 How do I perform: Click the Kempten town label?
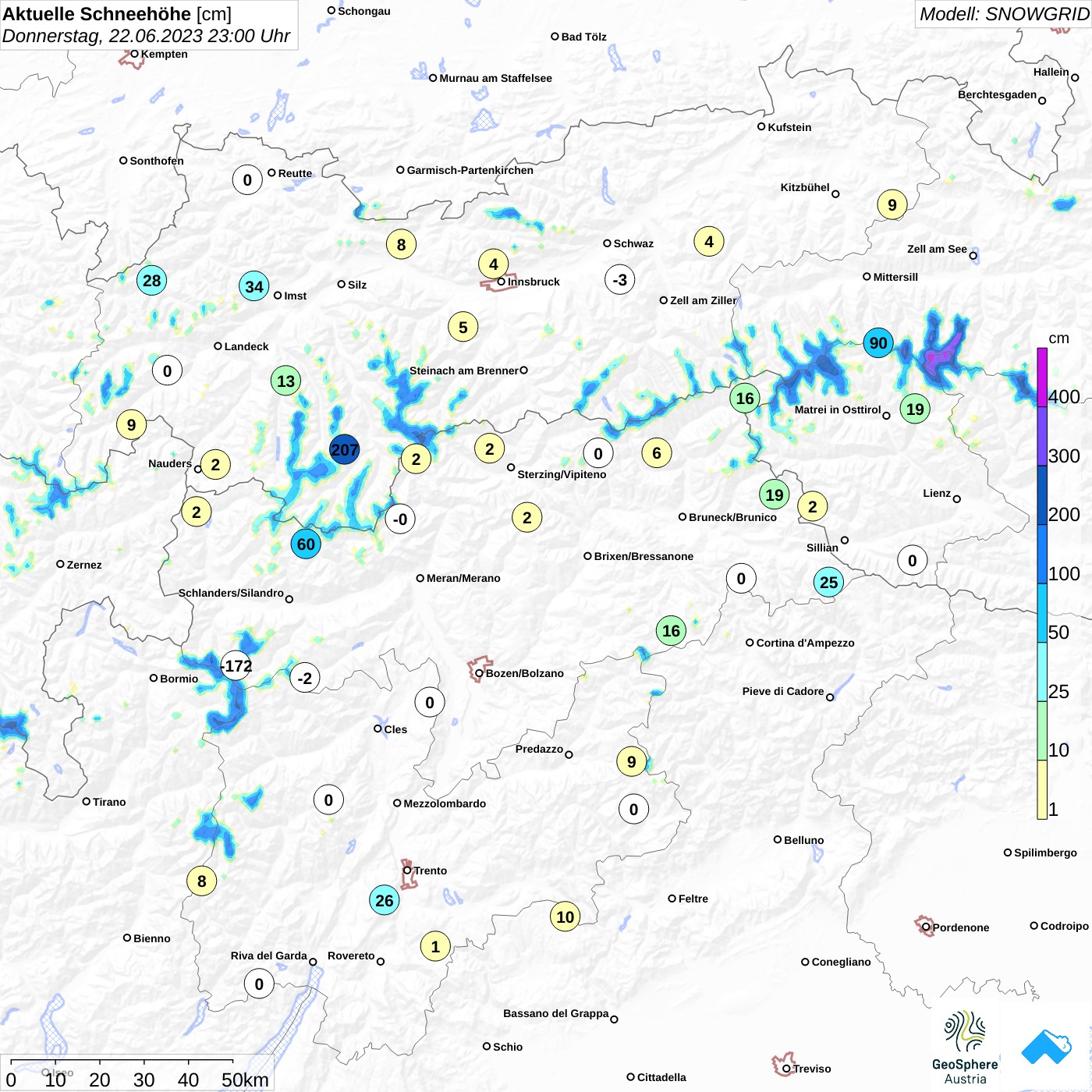point(164,54)
